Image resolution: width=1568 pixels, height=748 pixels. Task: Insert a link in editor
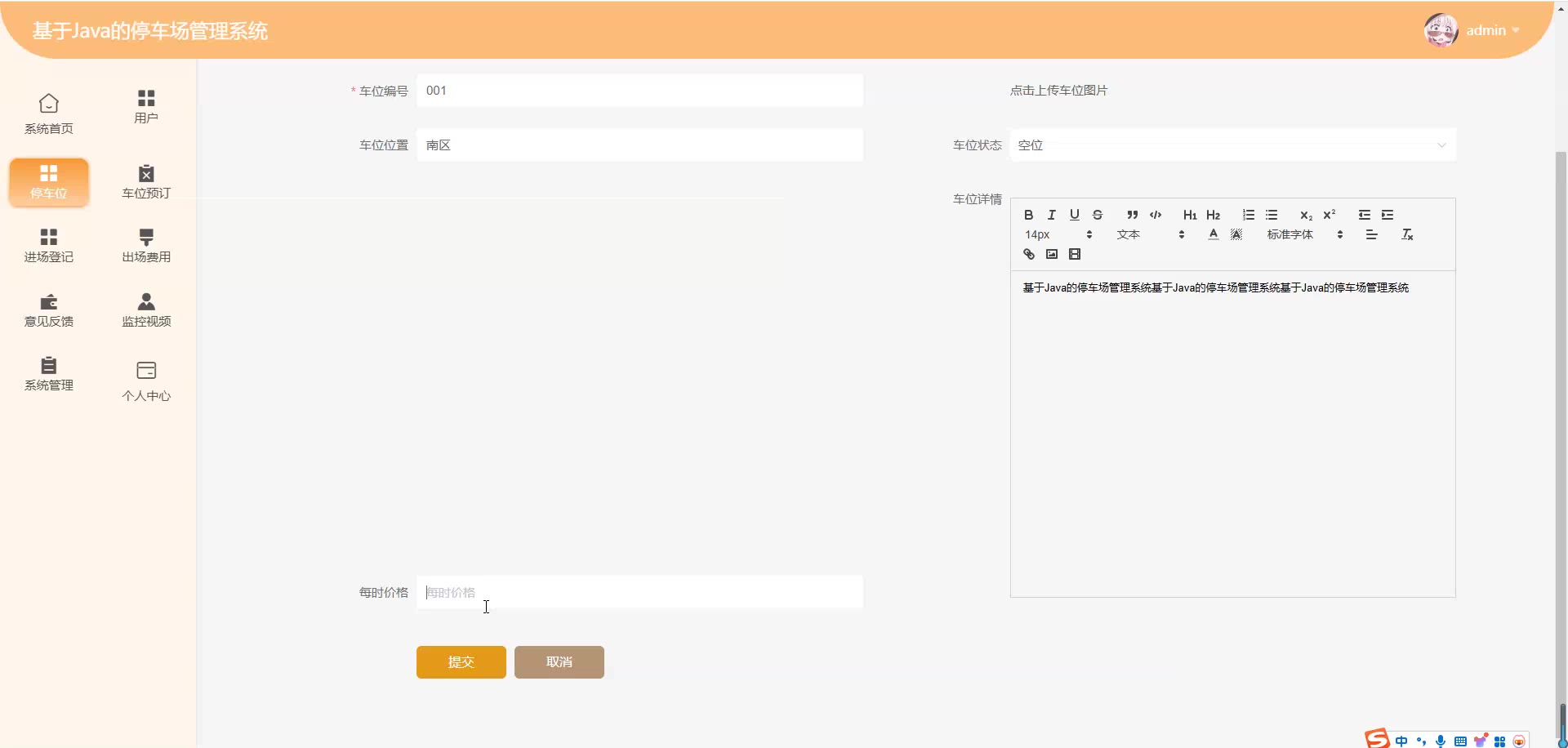1029,254
